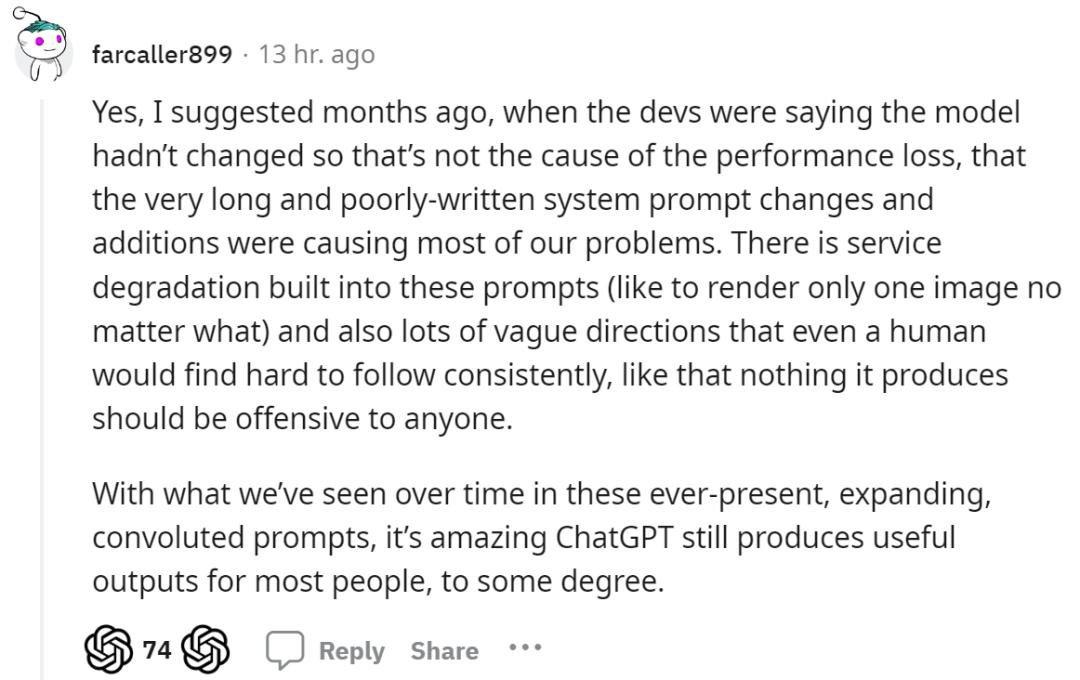Click the 74 vote count
The height and width of the screenshot is (680, 1080).
coord(157,651)
